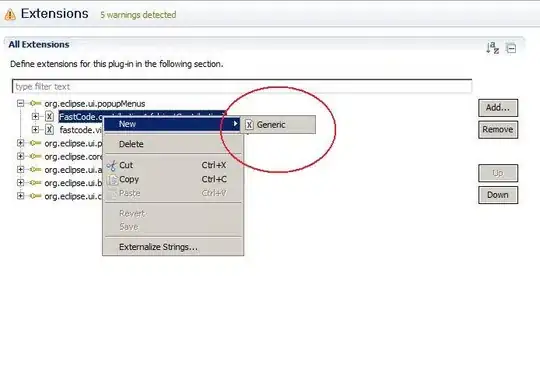Click the extension icon beside org.eclipse.ui.c

pos(35,196)
